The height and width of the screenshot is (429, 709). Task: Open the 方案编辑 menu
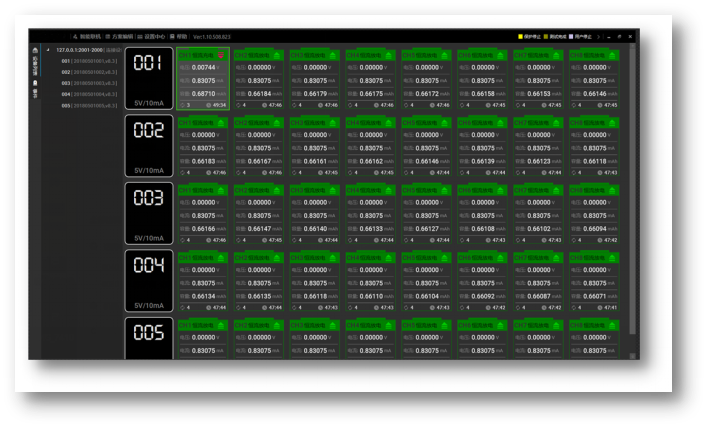point(119,37)
